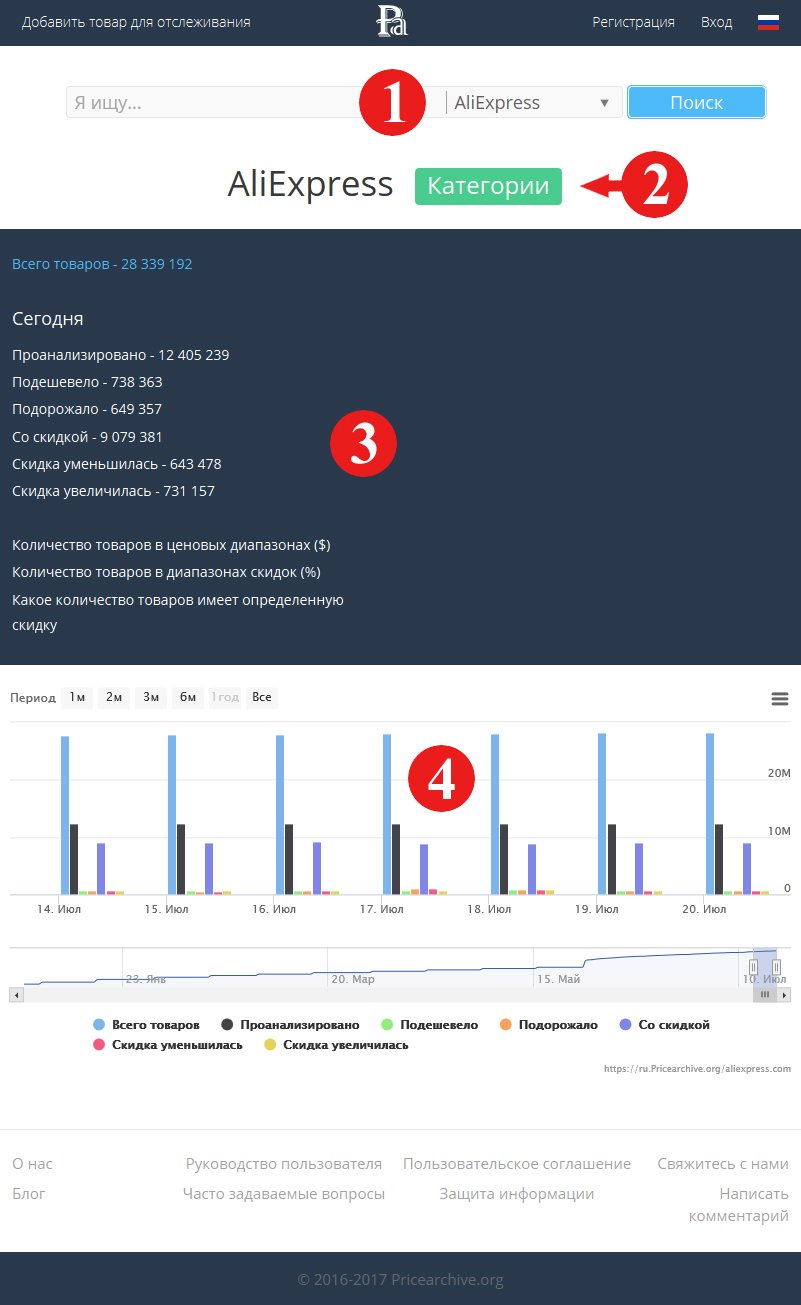This screenshot has height=1305, width=801.
Task: Click 'Всего товаров - 28 339 192' link
Action: click(102, 264)
